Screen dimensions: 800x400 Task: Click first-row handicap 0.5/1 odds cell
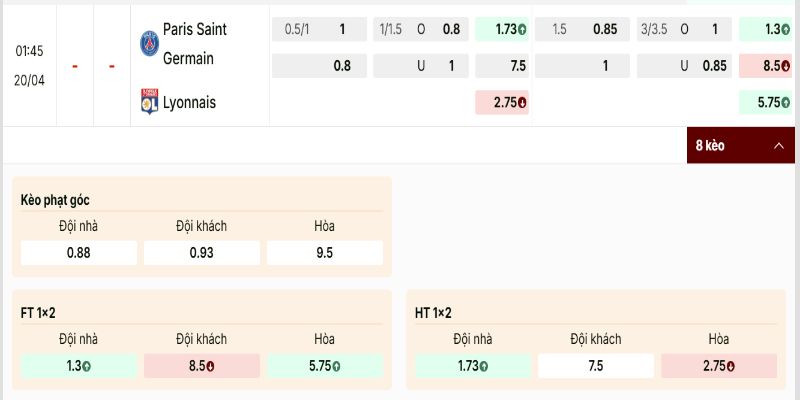[x=318, y=30]
